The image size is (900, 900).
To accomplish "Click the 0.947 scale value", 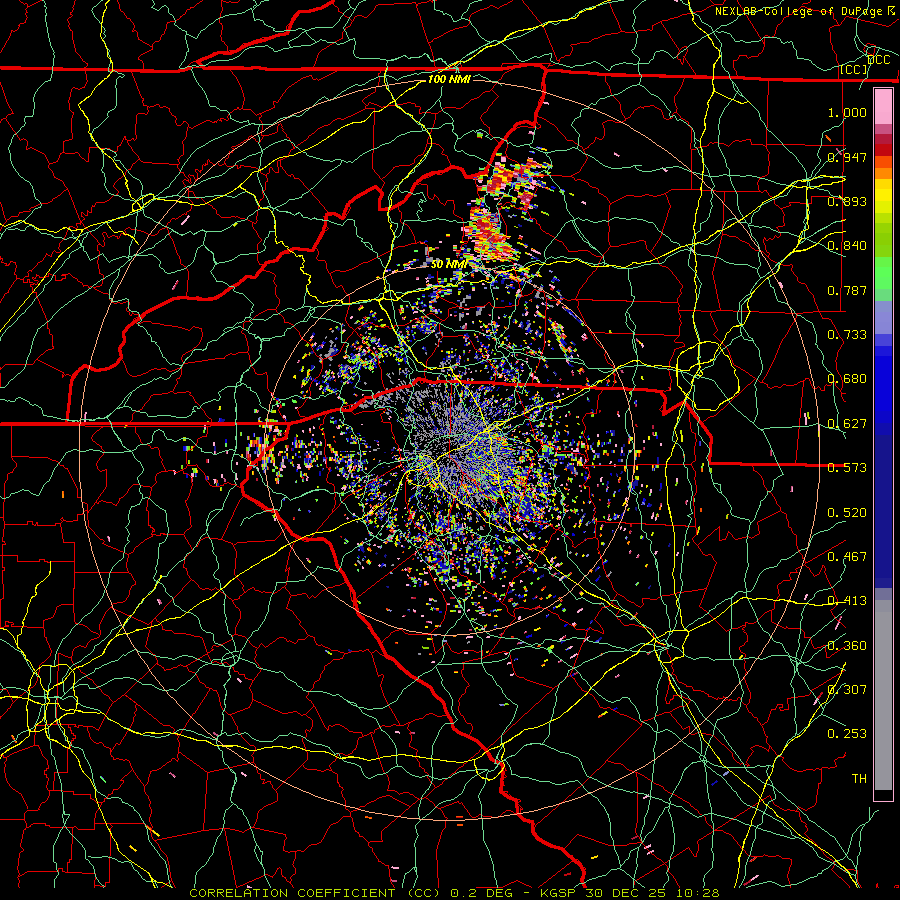I will (847, 157).
